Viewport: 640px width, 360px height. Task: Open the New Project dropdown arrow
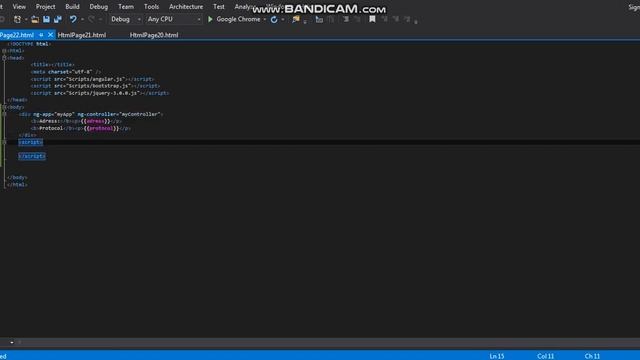[x=26, y=19]
